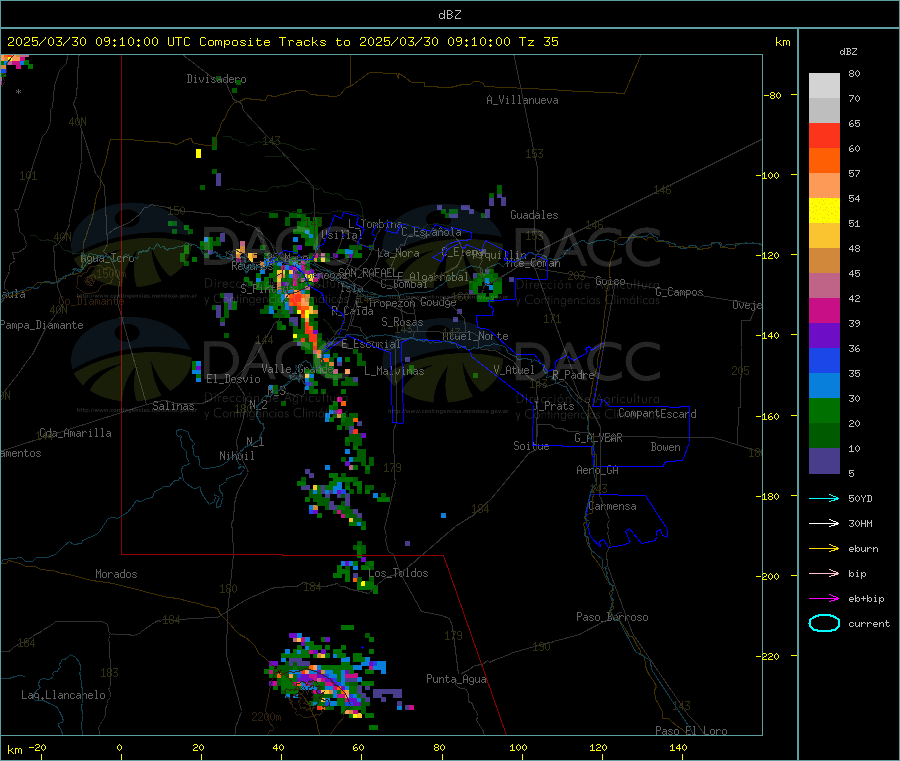Image resolution: width=900 pixels, height=761 pixels.
Task: Click the 60 dBZ red legend swatch
Action: tap(824, 135)
